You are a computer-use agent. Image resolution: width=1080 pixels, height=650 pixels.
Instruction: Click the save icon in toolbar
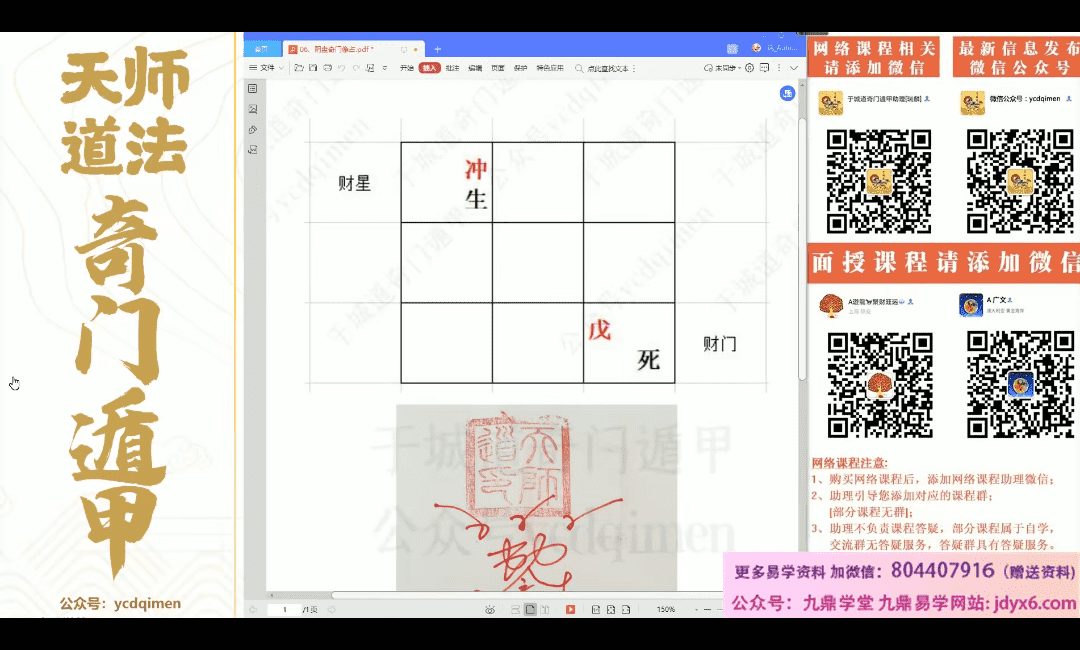coord(313,68)
